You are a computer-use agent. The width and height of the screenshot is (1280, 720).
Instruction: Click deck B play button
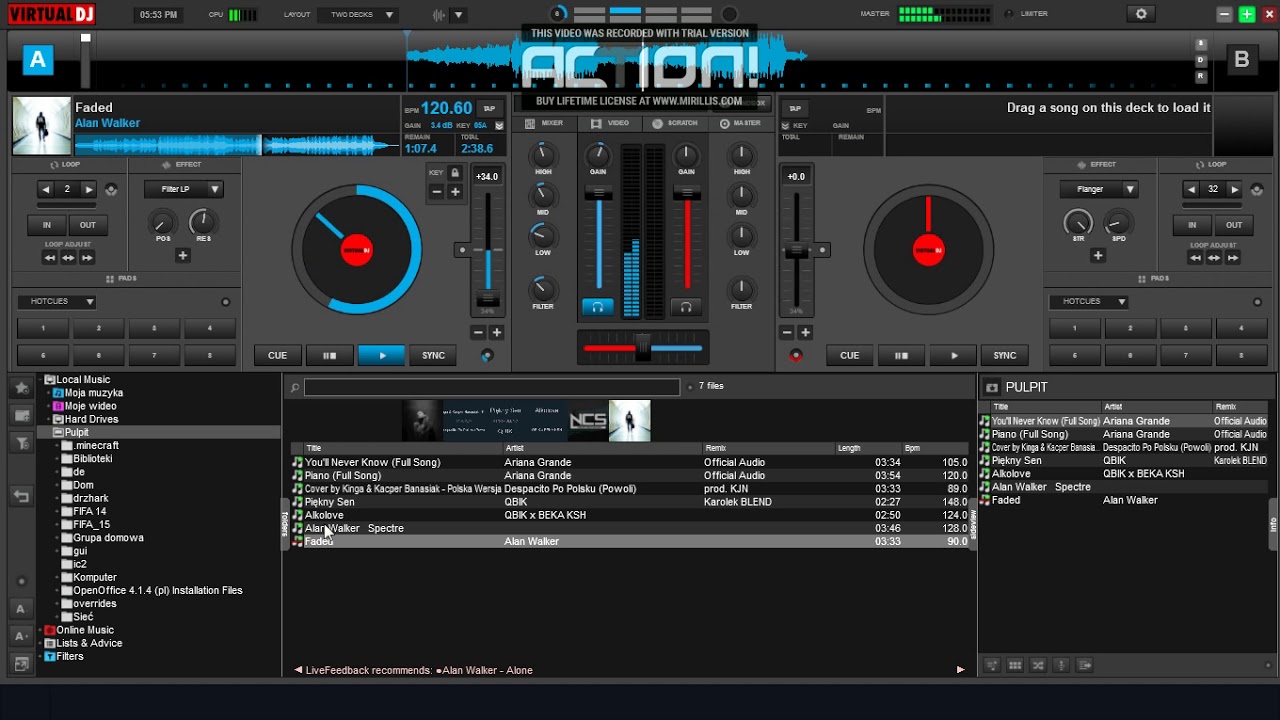[x=953, y=355]
